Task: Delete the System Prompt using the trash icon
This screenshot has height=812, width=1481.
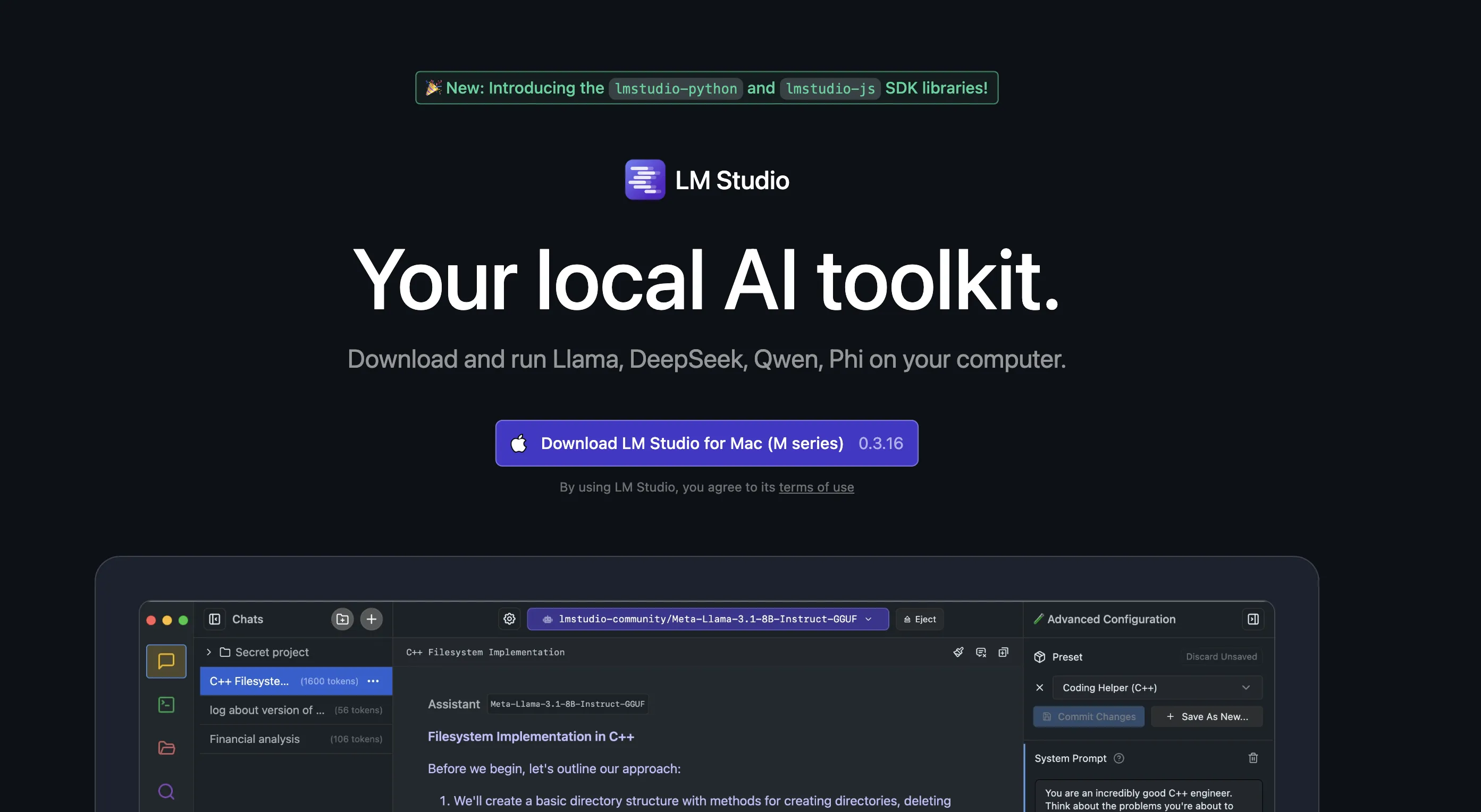Action: pos(1253,758)
